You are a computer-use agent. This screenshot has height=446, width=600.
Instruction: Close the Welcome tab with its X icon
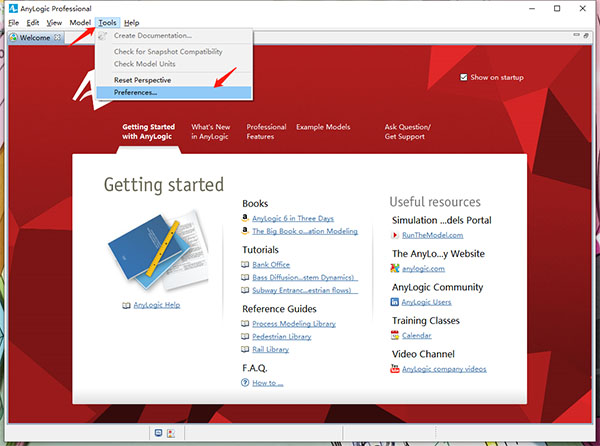pyautogui.click(x=57, y=37)
